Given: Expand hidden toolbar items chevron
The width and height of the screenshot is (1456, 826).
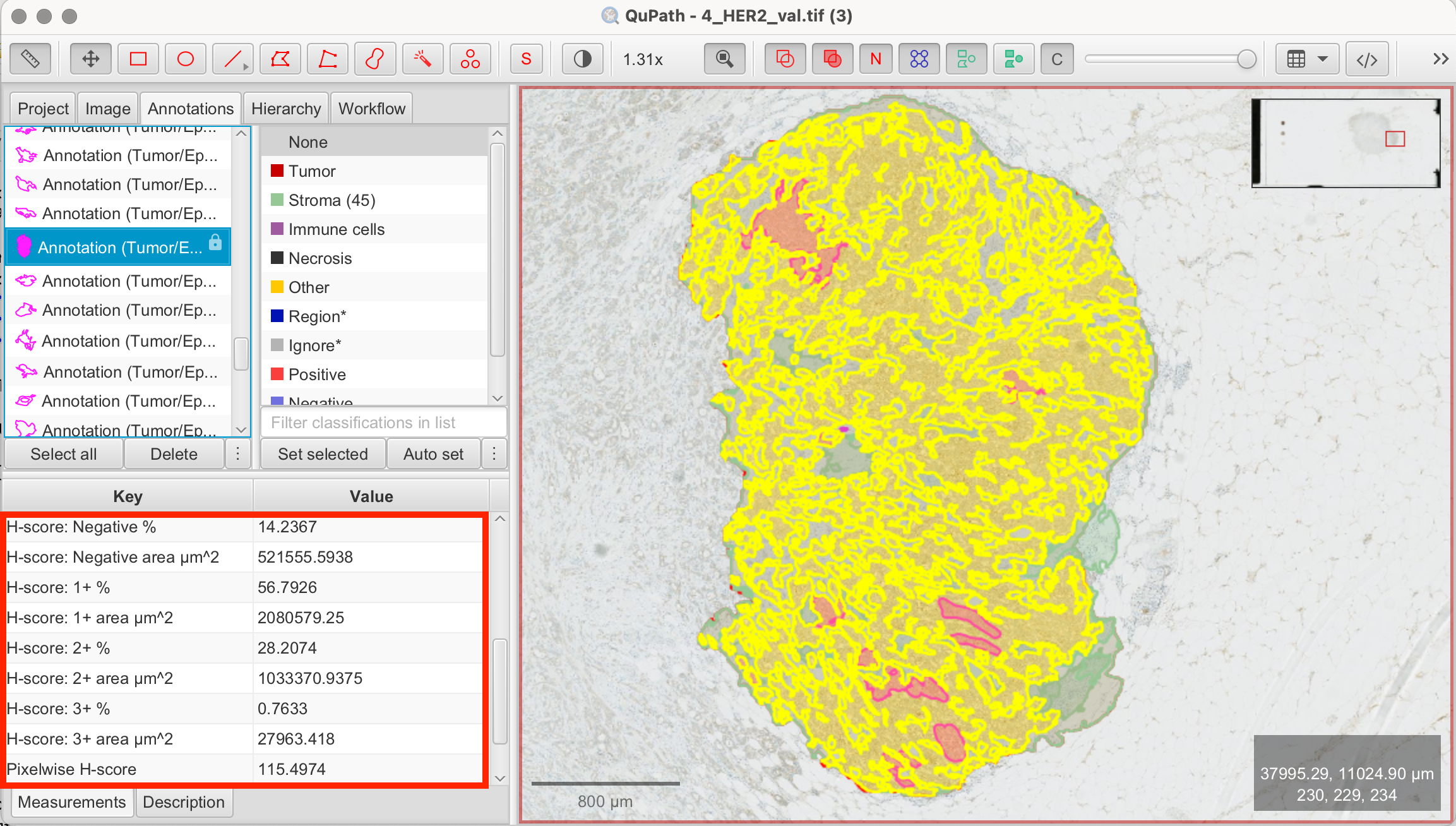Looking at the screenshot, I should pyautogui.click(x=1440, y=59).
